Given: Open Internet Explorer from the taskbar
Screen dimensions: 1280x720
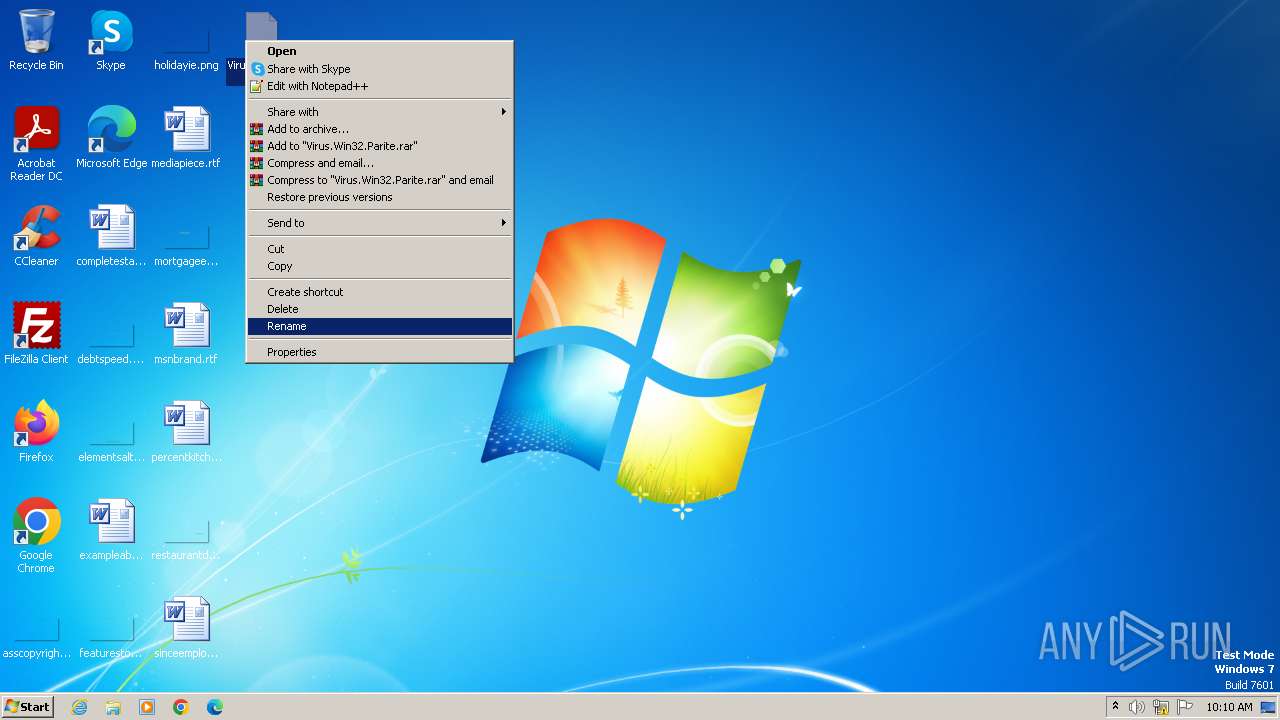Looking at the screenshot, I should pos(80,707).
